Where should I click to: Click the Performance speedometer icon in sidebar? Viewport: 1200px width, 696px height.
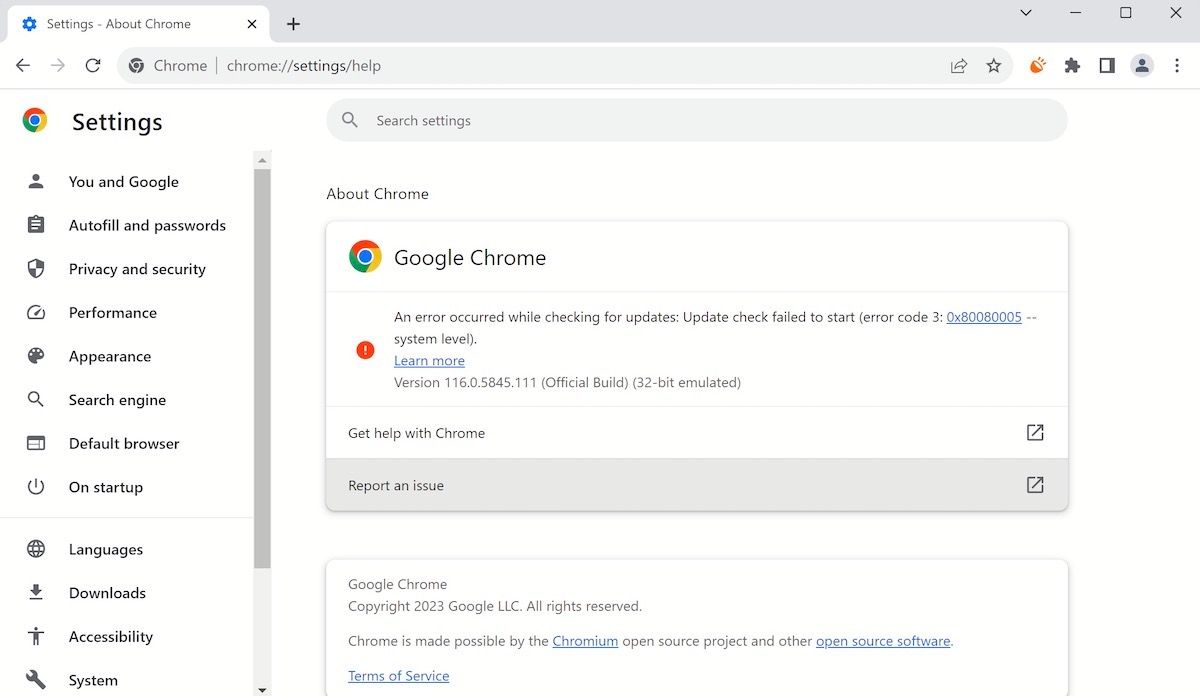click(x=36, y=312)
